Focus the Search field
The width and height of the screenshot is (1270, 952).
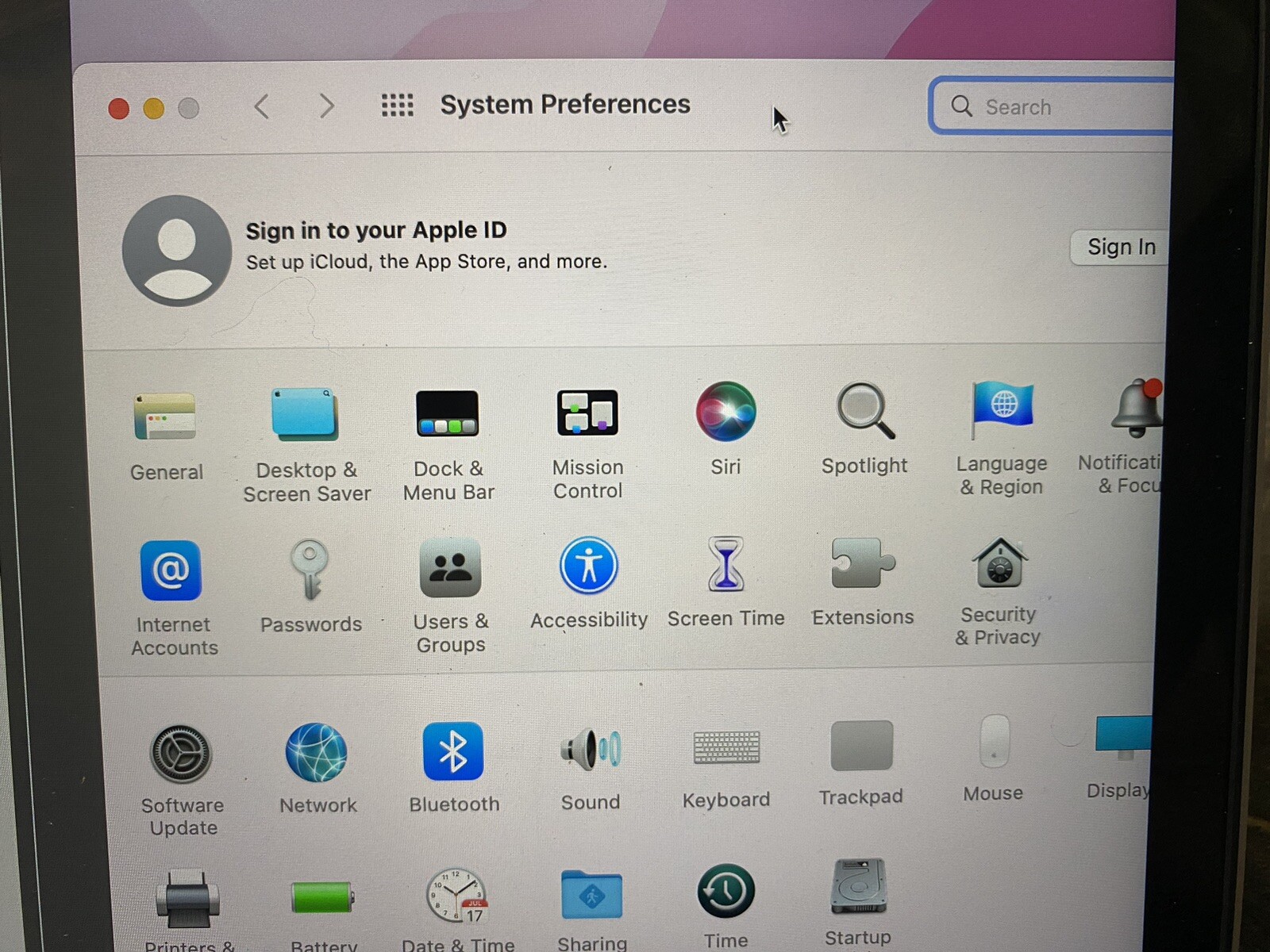[x=1051, y=106]
